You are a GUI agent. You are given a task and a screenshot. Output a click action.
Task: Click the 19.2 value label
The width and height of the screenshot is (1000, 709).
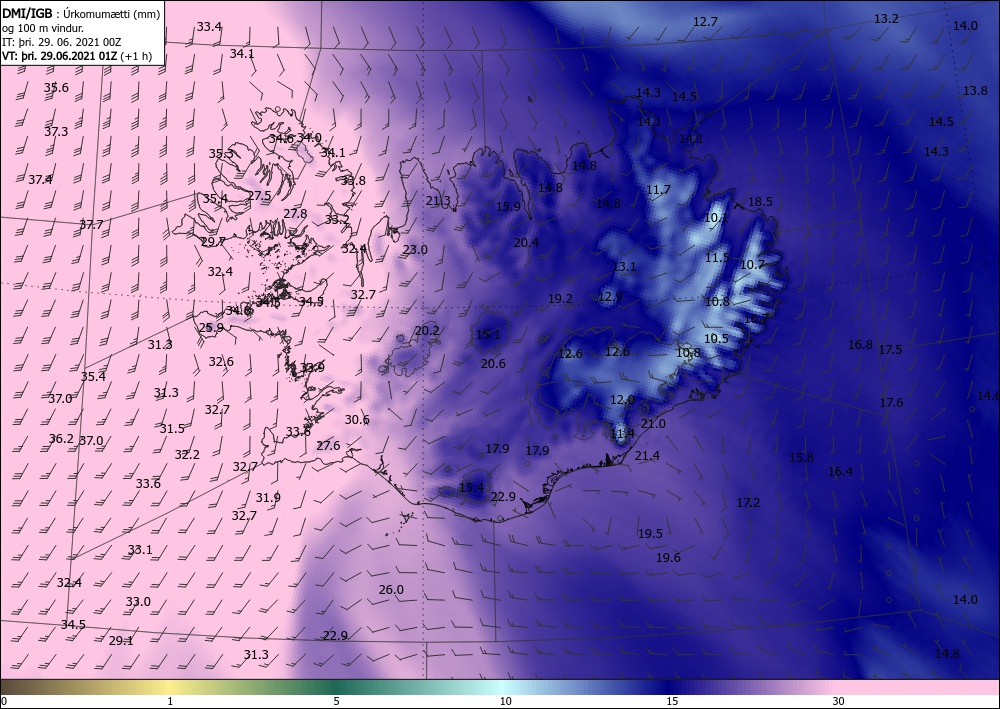point(560,299)
